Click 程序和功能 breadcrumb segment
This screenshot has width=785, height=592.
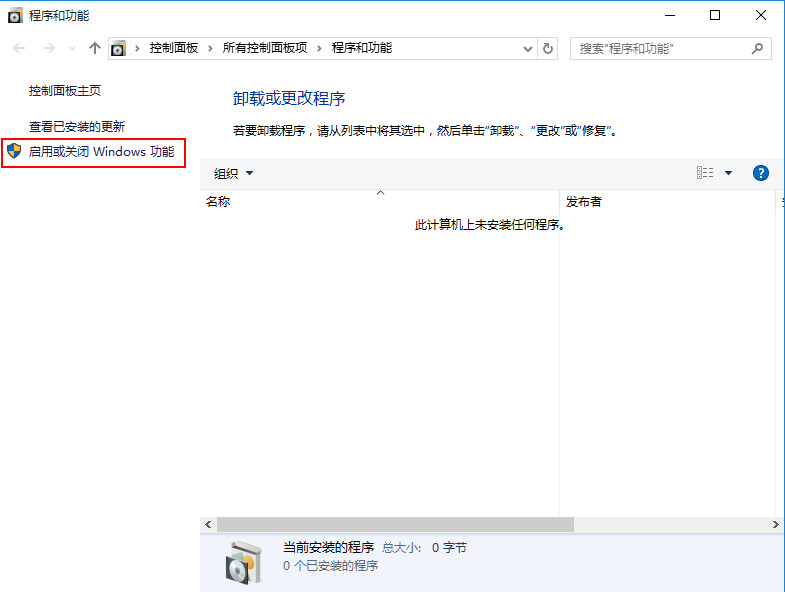[361, 48]
